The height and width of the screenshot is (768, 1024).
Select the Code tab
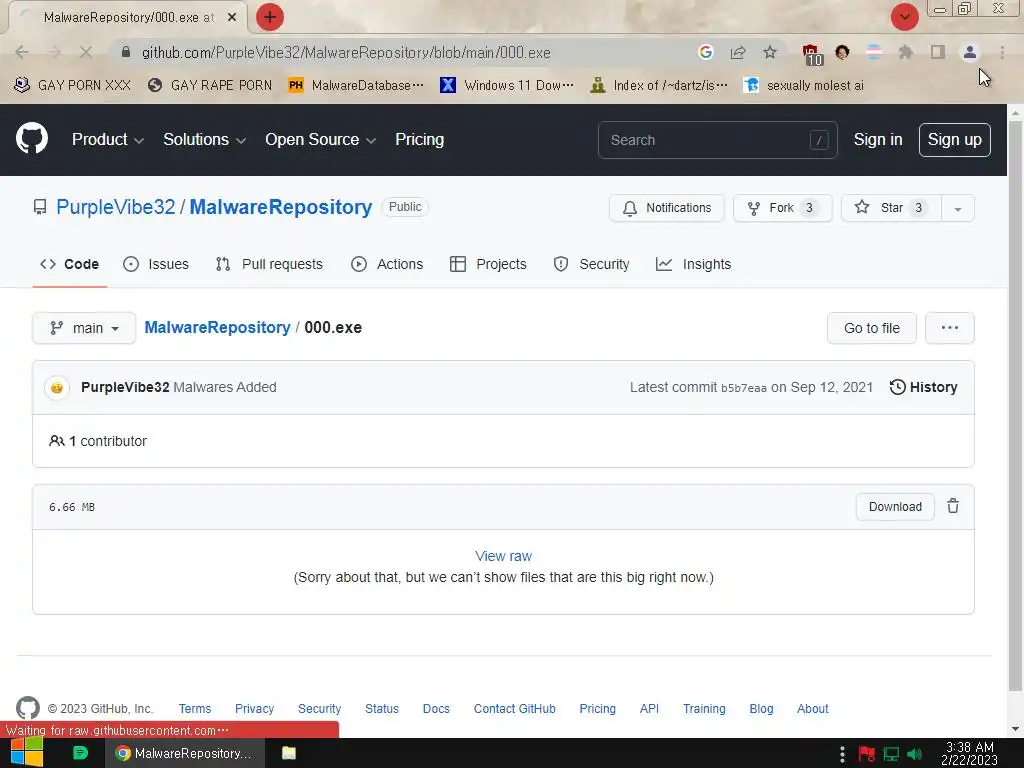(x=69, y=264)
